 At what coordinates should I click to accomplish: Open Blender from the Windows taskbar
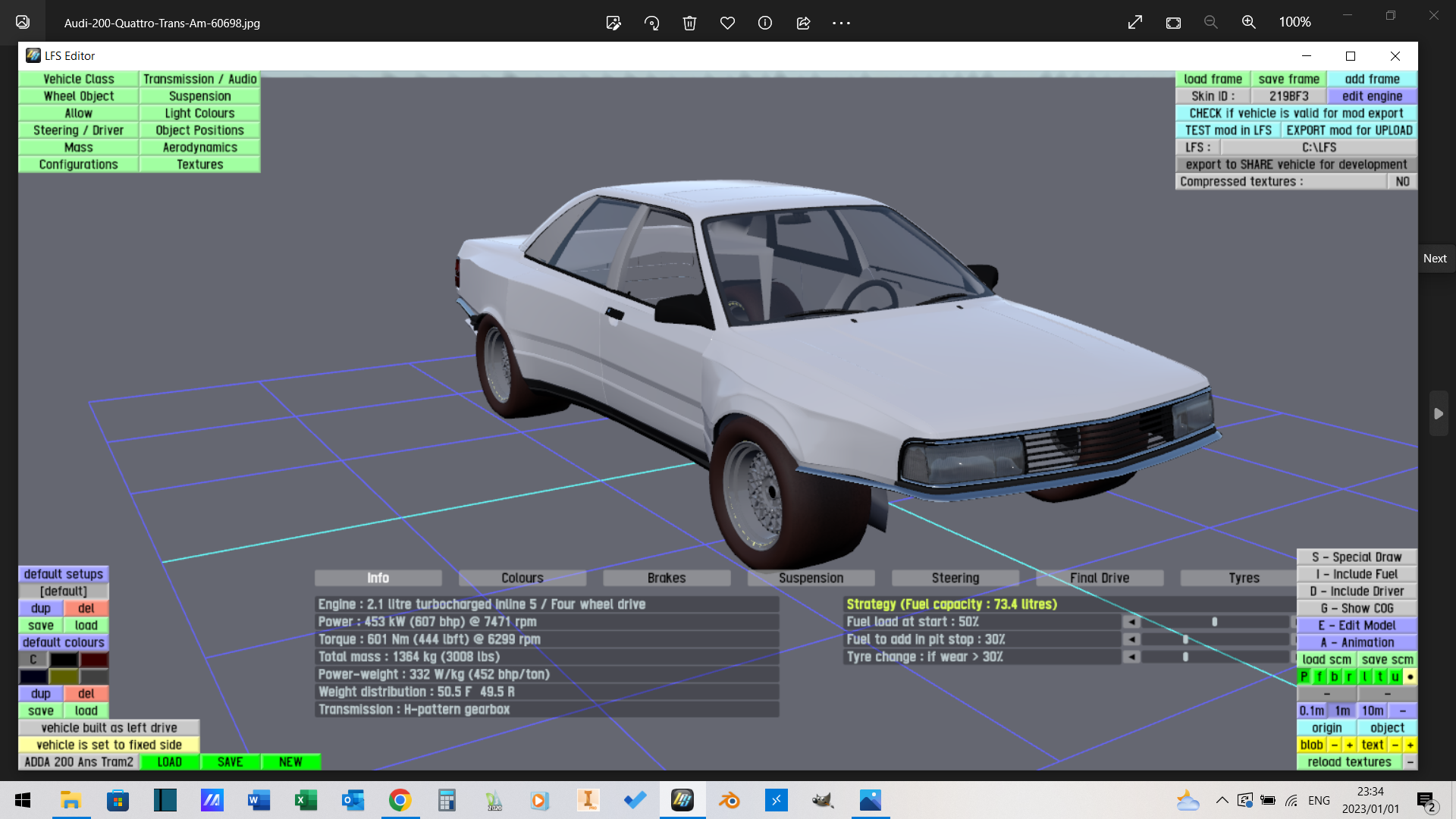(x=729, y=800)
